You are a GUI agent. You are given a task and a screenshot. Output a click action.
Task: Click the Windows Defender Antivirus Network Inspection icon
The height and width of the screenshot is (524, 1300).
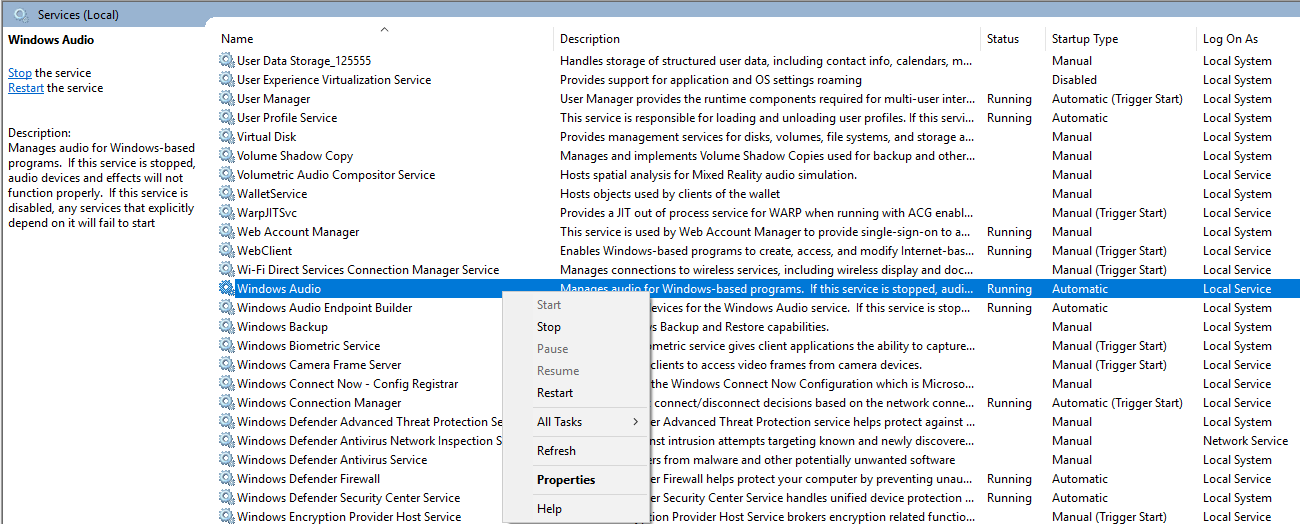[x=227, y=441]
